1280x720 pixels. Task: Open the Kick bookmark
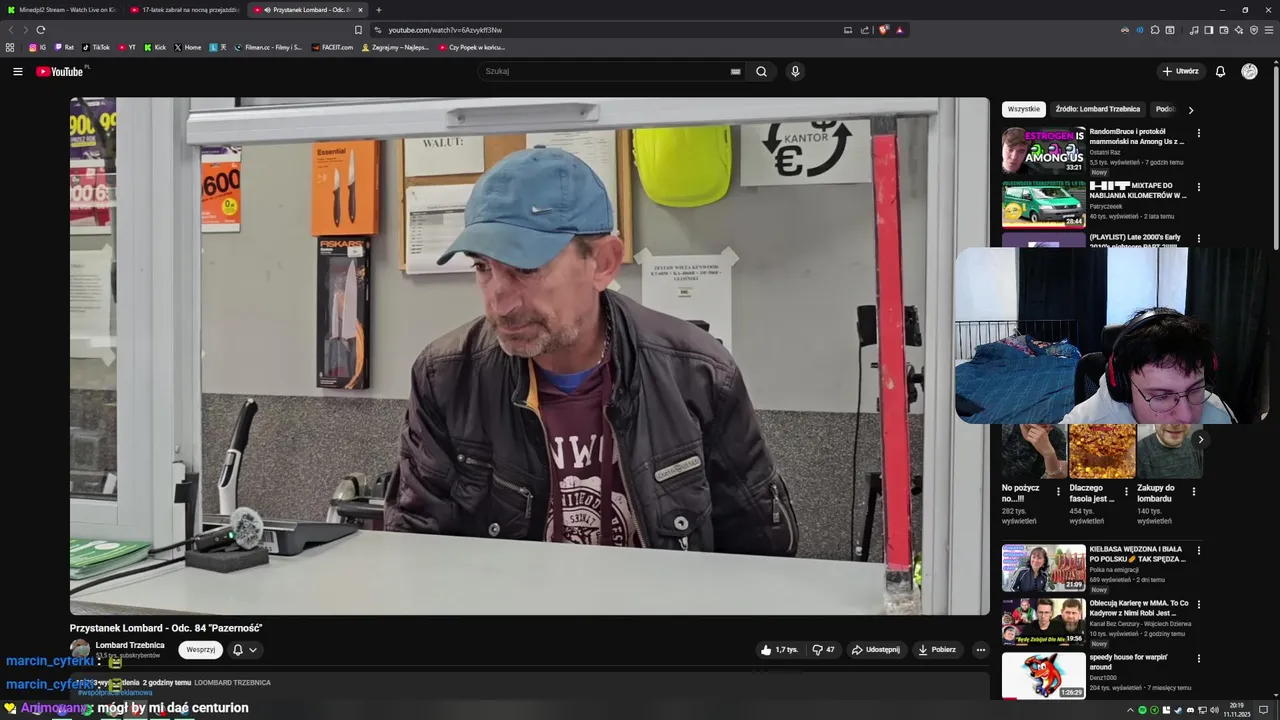155,47
